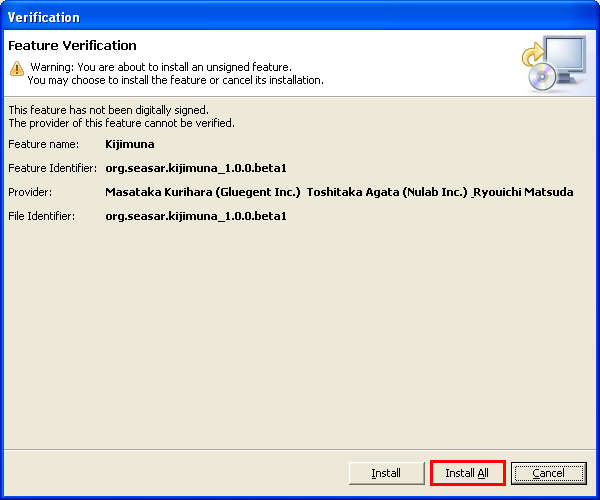Click the unsigned feature warning message
Screen dimensions: 600x500
[x=160, y=67]
